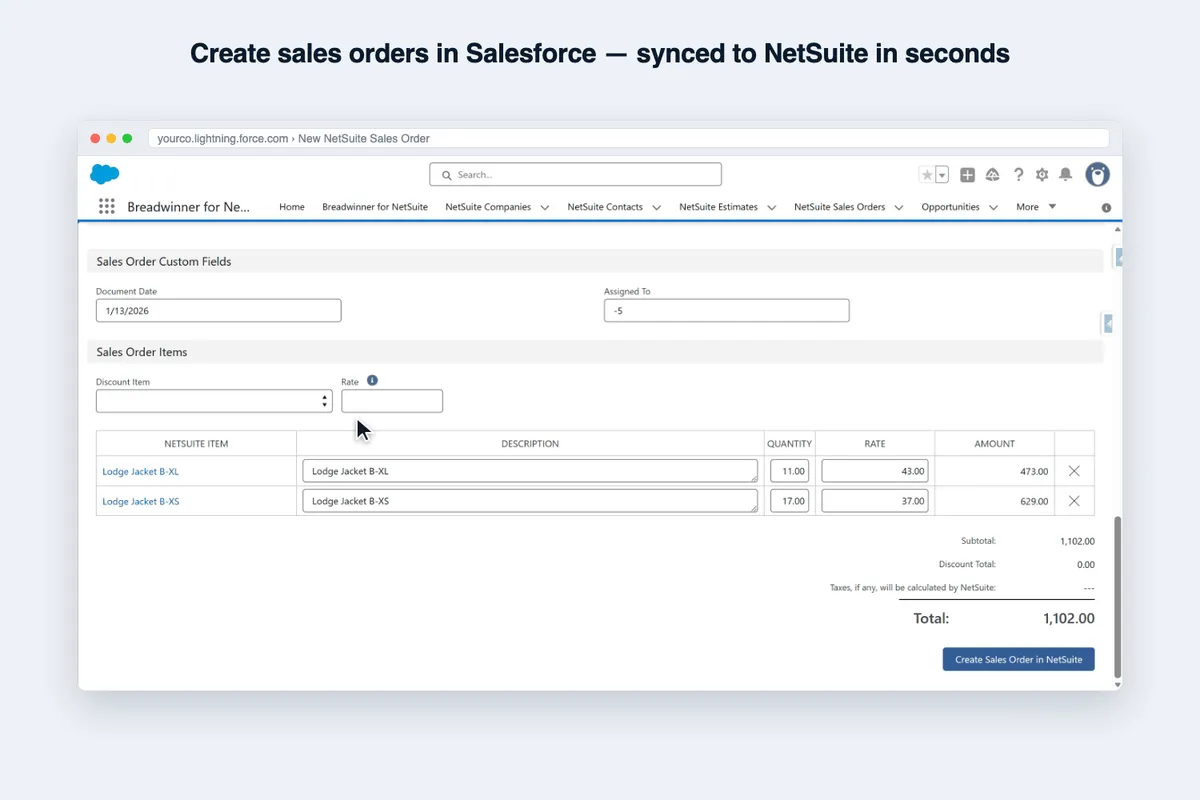Click the browser address bar
Viewport: 1200px width, 800px height.
[x=628, y=138]
